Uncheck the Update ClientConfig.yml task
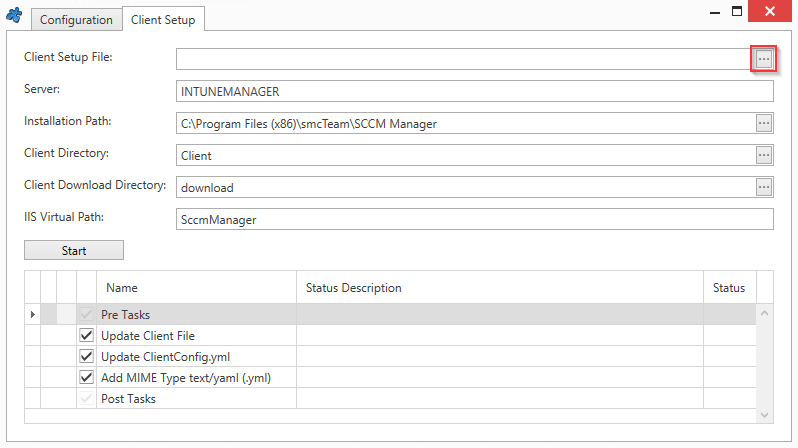The image size is (798, 448). point(86,357)
